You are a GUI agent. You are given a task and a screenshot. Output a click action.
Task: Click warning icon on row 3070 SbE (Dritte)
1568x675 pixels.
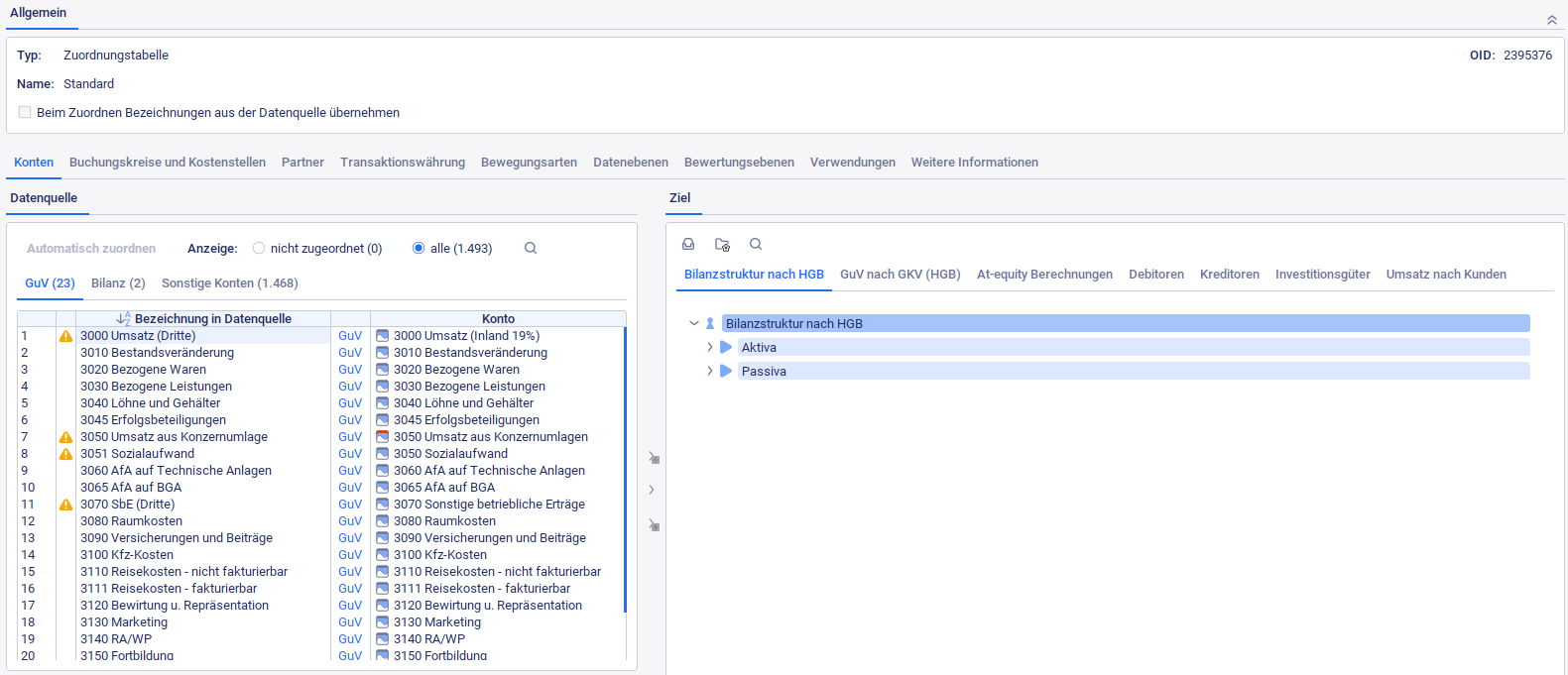[65, 505]
